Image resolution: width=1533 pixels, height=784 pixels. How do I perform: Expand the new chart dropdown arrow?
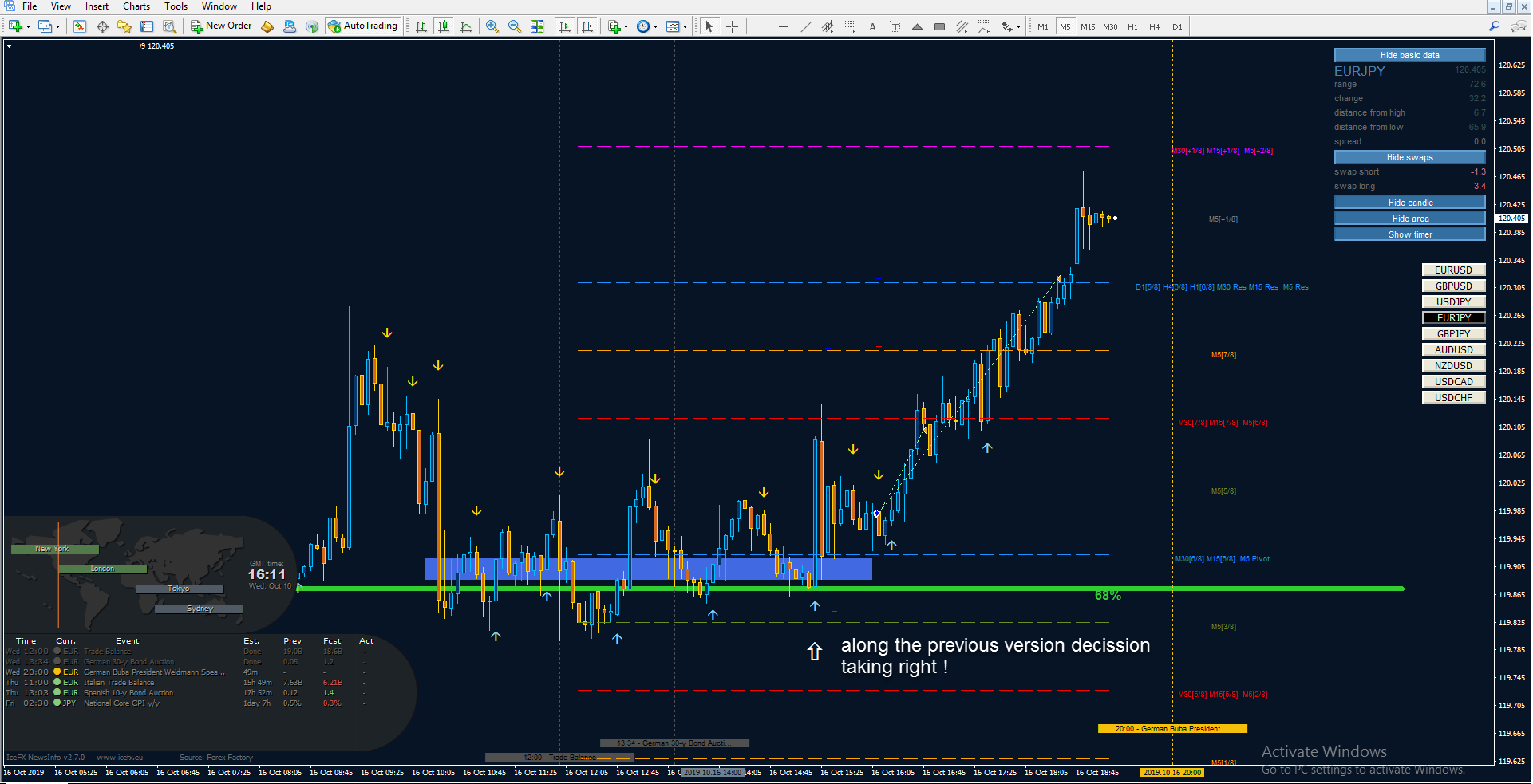point(29,27)
